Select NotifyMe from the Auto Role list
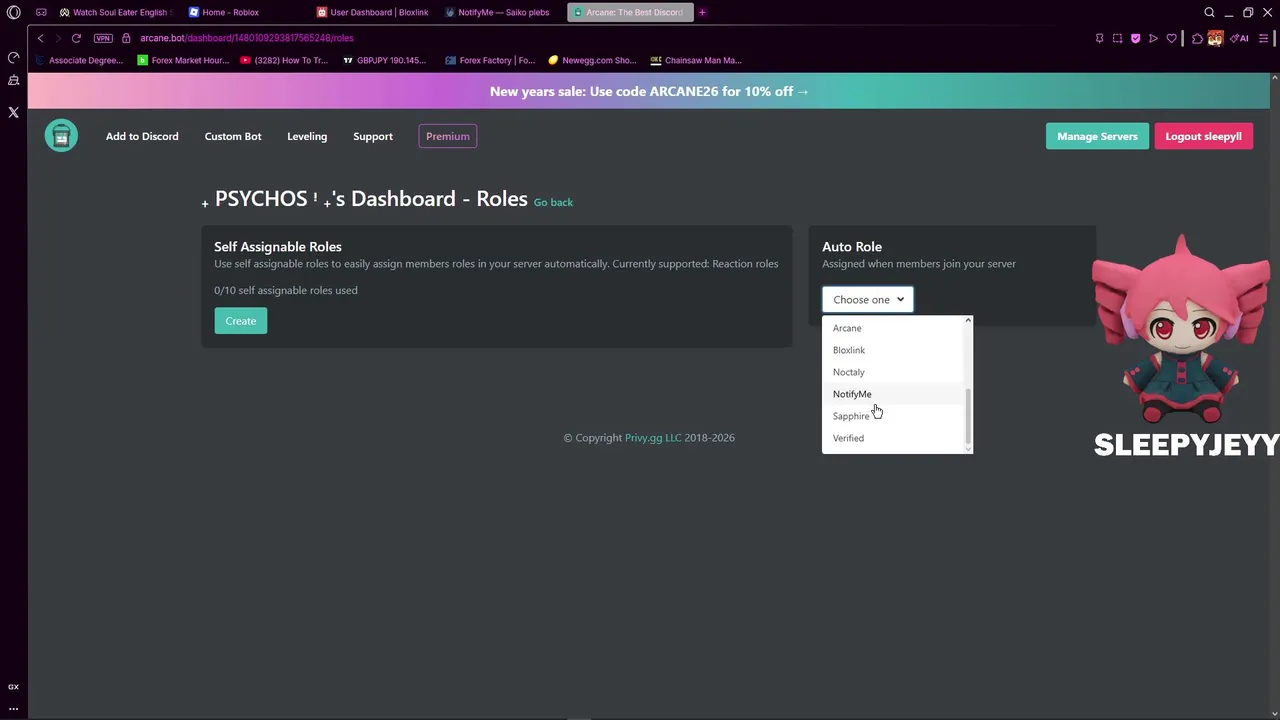The height and width of the screenshot is (720, 1280). (x=895, y=394)
